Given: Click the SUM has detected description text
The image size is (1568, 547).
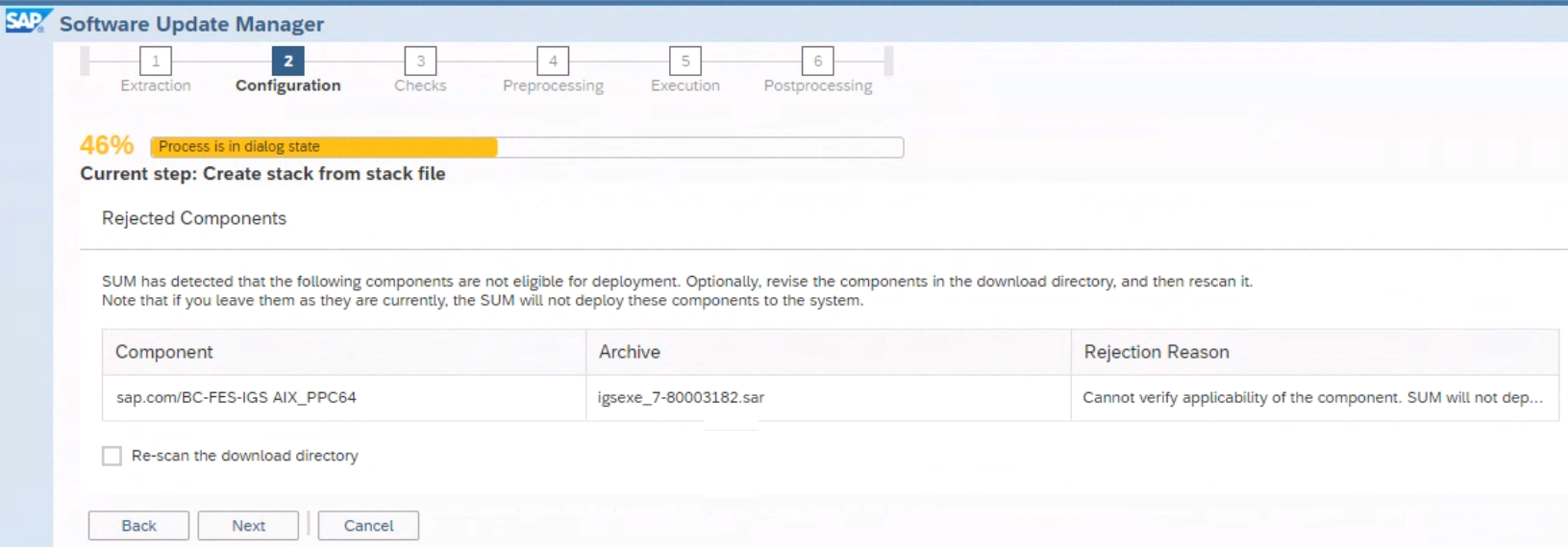Looking at the screenshot, I should tap(677, 290).
